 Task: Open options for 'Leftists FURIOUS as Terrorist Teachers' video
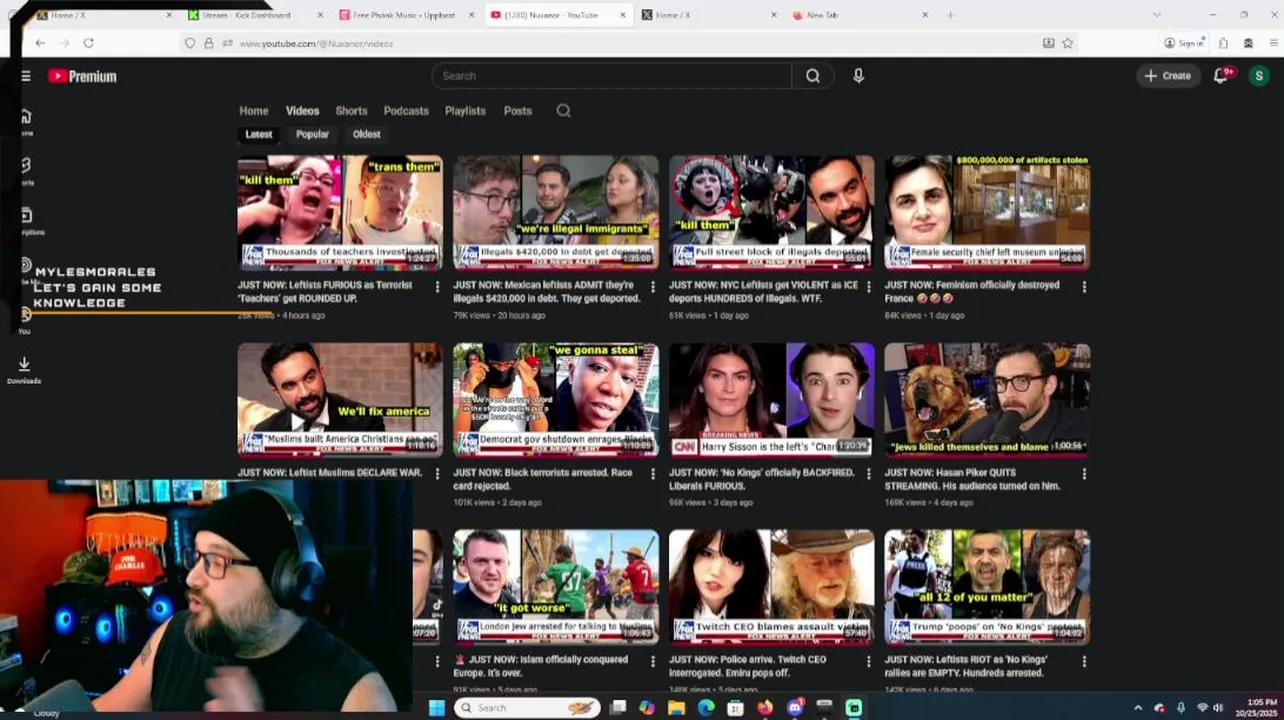(437, 287)
